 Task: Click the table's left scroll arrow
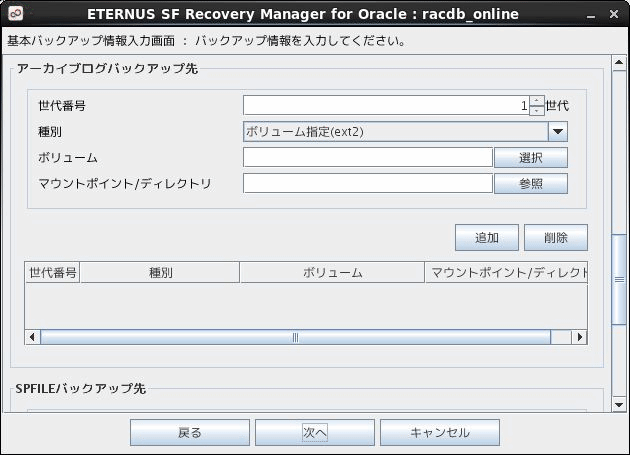33,337
